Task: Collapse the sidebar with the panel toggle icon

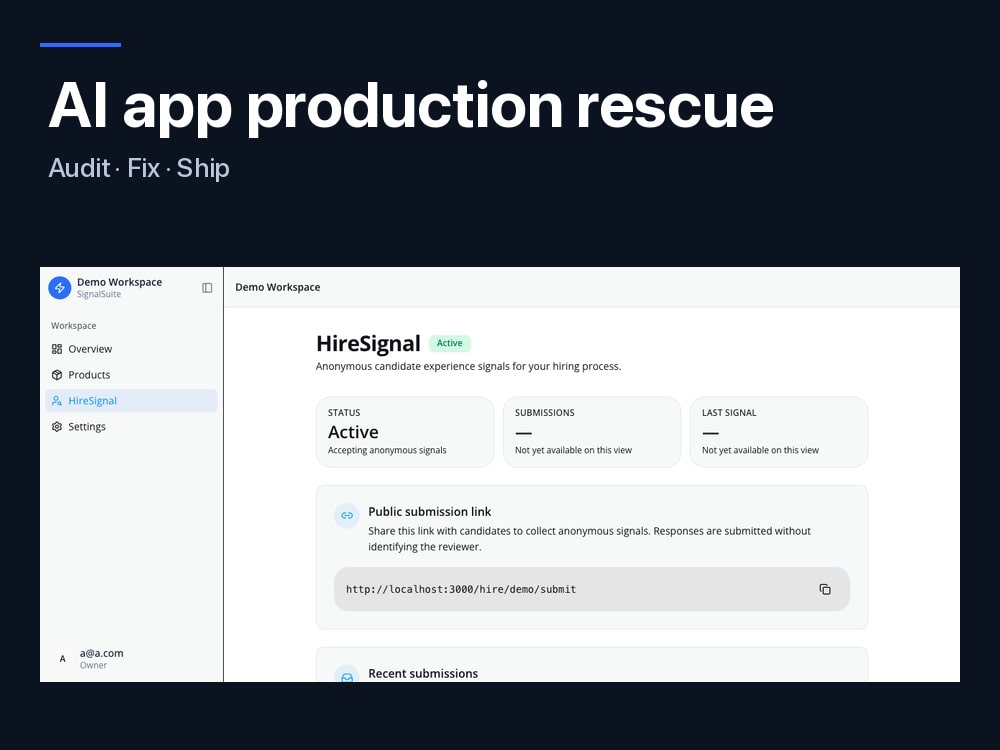Action: 207,288
